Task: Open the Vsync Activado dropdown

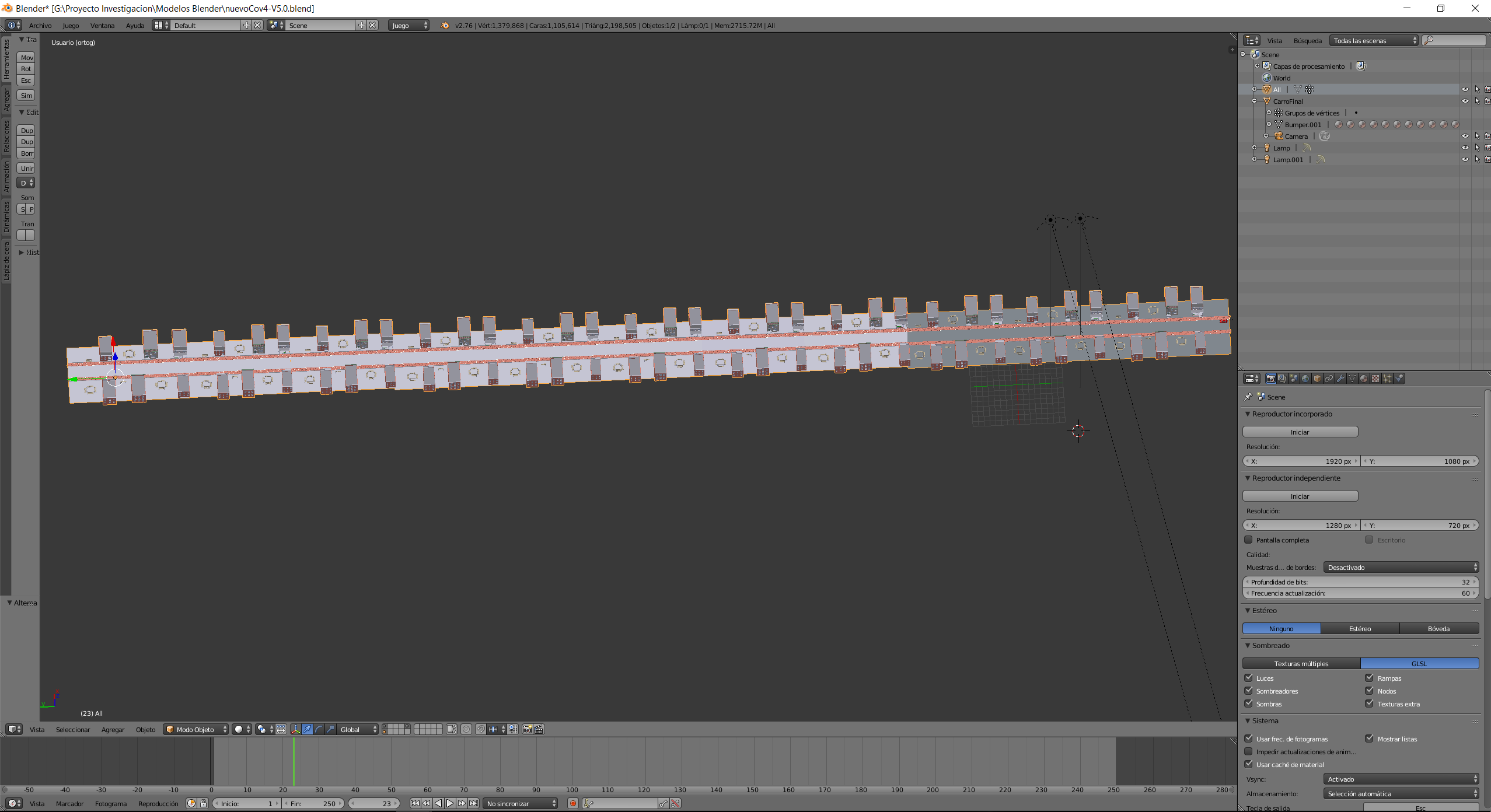Action: 1401,779
